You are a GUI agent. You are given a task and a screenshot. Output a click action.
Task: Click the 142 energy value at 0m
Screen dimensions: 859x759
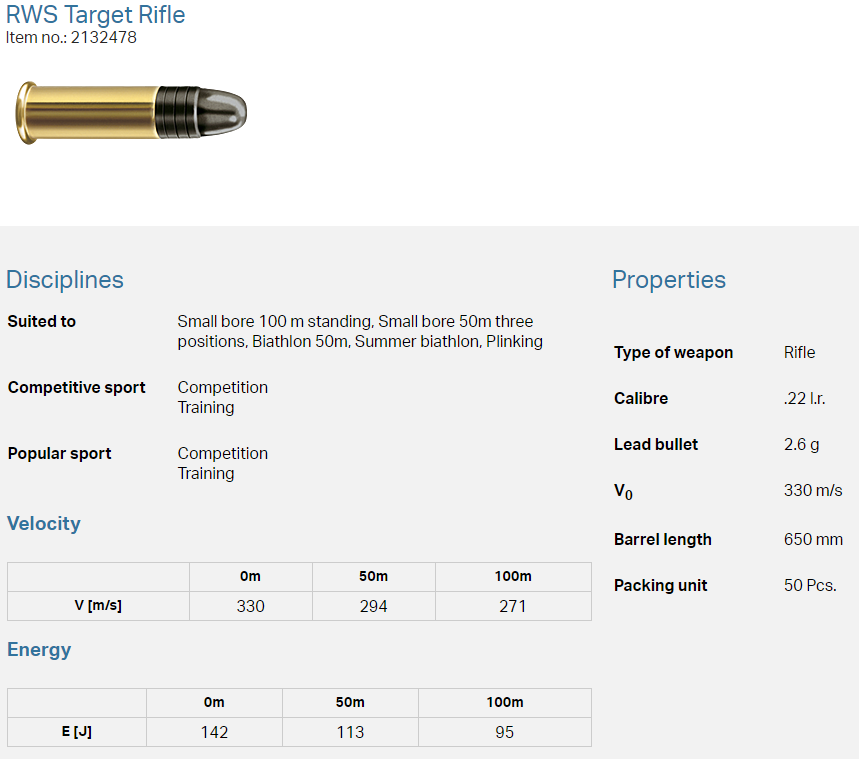tap(214, 732)
